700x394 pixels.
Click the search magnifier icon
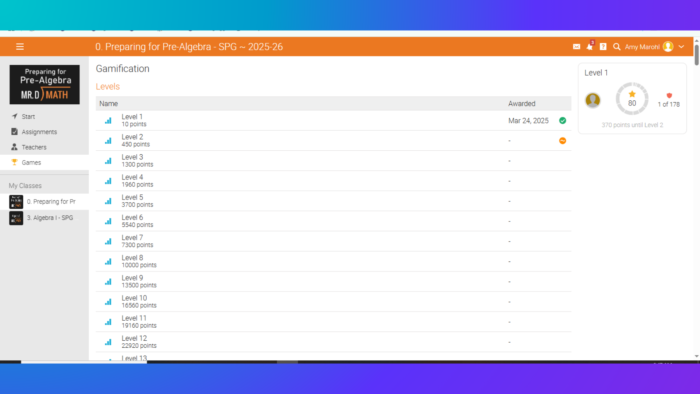click(x=617, y=46)
